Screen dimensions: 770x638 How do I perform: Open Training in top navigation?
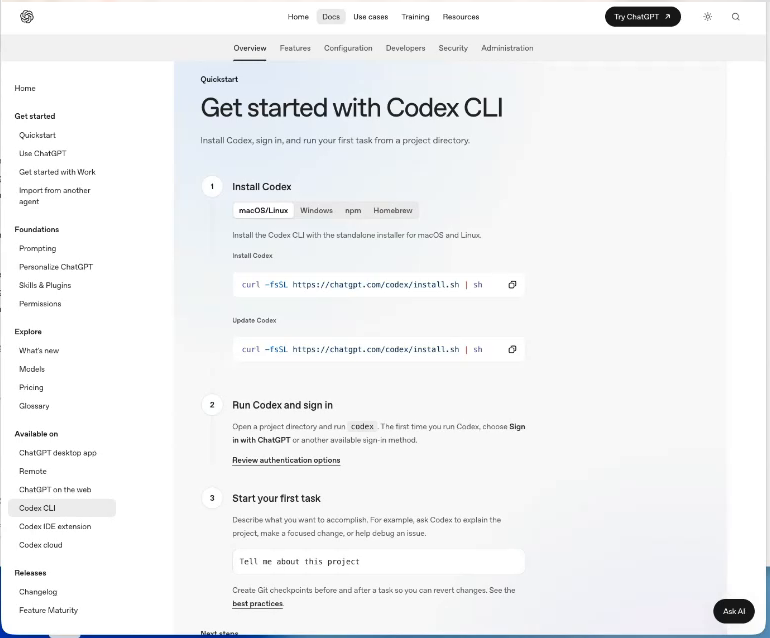coord(415,17)
